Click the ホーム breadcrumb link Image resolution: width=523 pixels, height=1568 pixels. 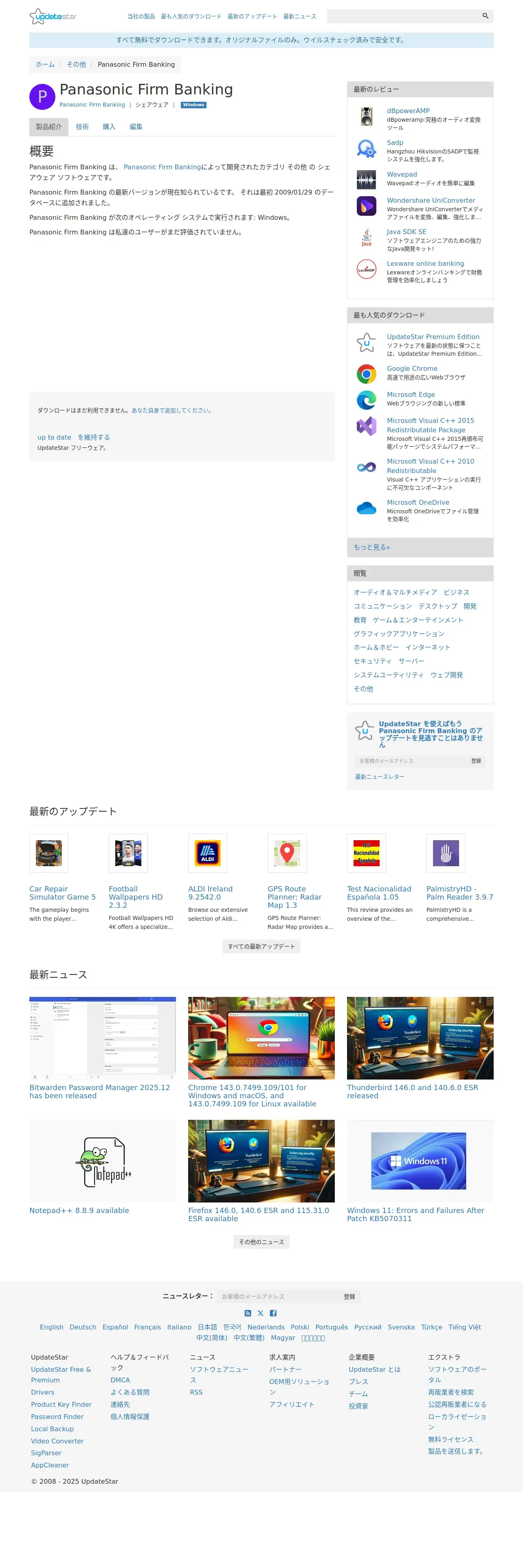coord(45,65)
